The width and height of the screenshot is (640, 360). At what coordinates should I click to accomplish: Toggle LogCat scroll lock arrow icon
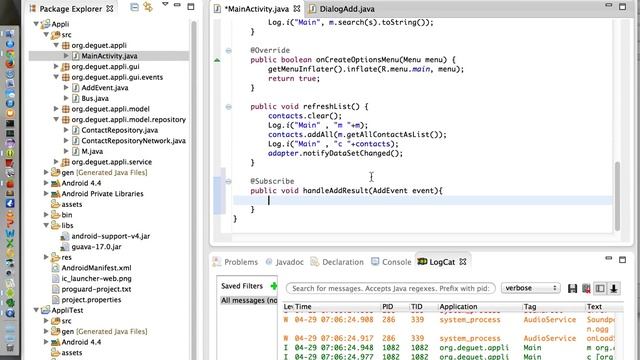613,288
